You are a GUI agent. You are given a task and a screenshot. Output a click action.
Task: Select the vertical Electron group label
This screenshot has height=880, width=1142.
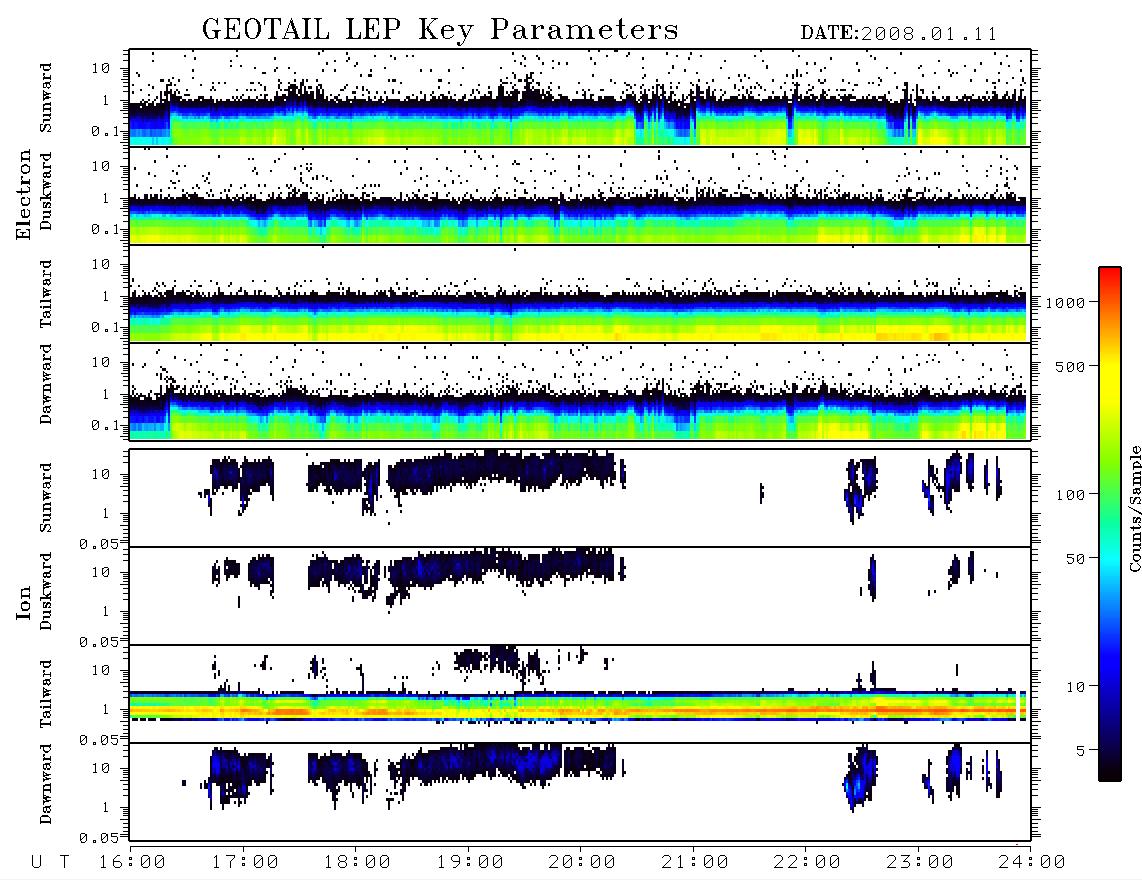click(23, 194)
